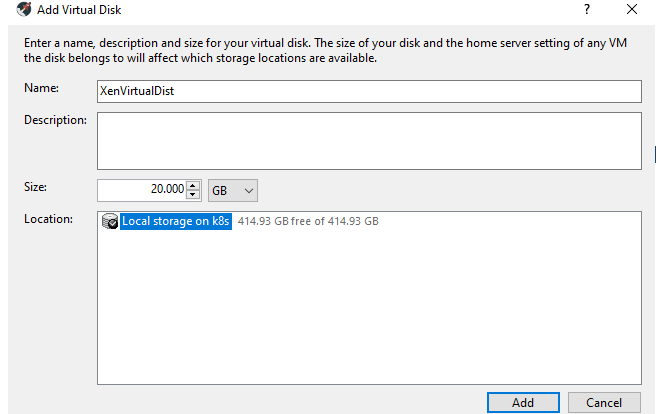Click the Location label

pos(48,218)
